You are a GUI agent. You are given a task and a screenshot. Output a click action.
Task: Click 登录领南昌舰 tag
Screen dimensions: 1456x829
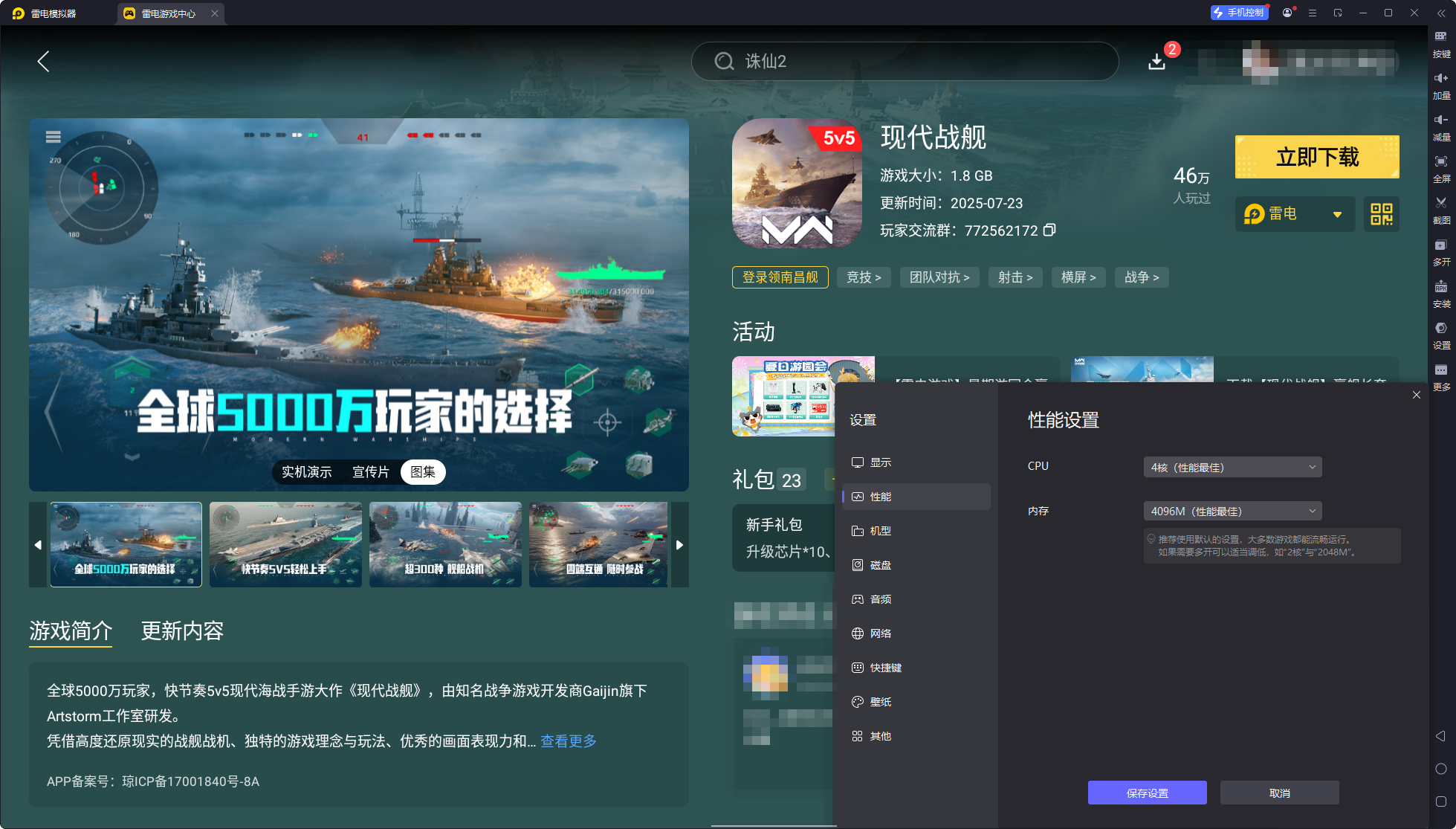click(x=780, y=277)
